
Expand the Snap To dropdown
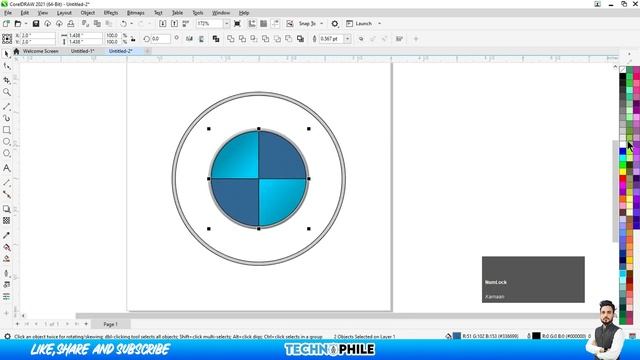coord(322,24)
